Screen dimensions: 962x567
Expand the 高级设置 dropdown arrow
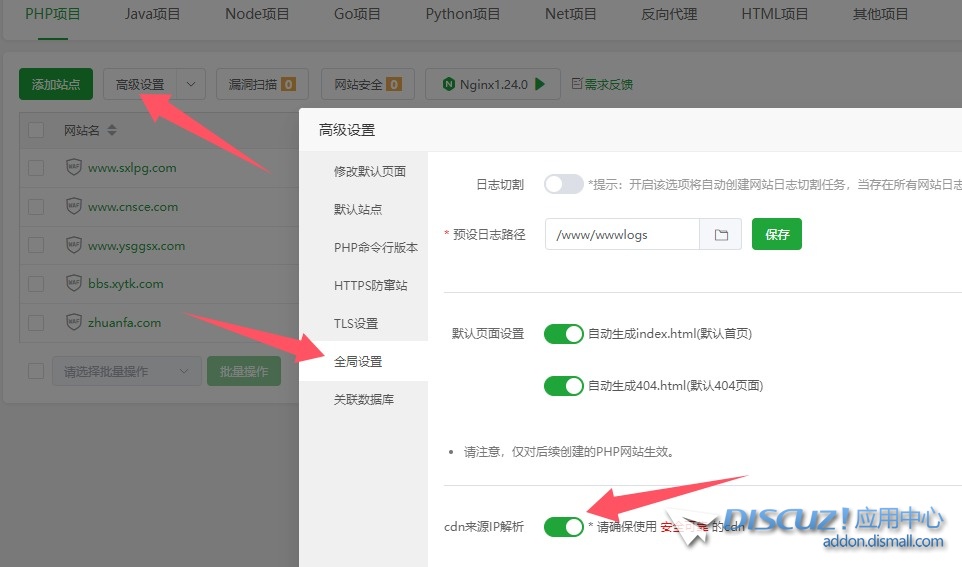point(191,85)
